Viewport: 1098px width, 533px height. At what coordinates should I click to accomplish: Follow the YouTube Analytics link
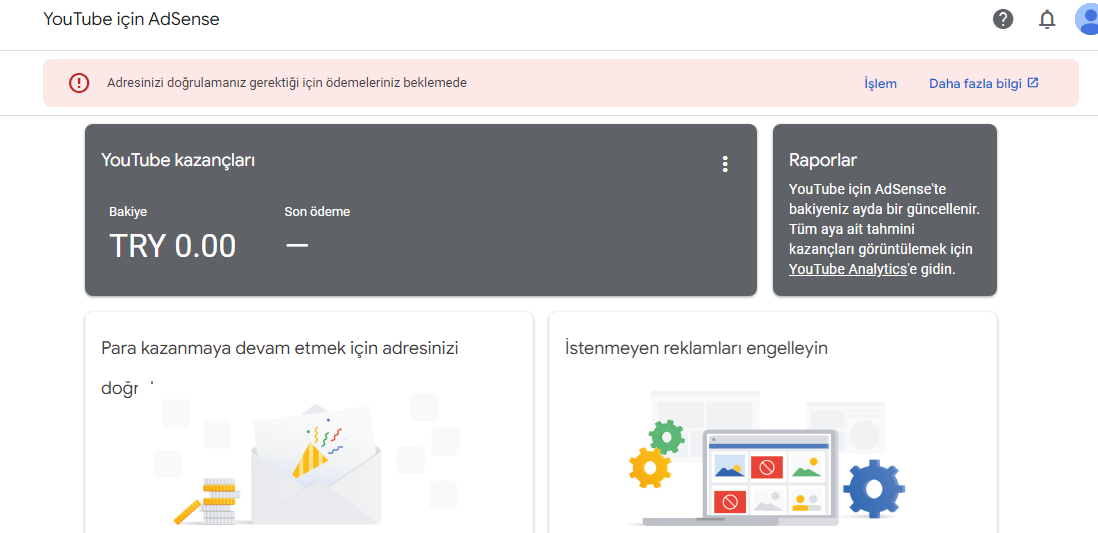point(847,269)
